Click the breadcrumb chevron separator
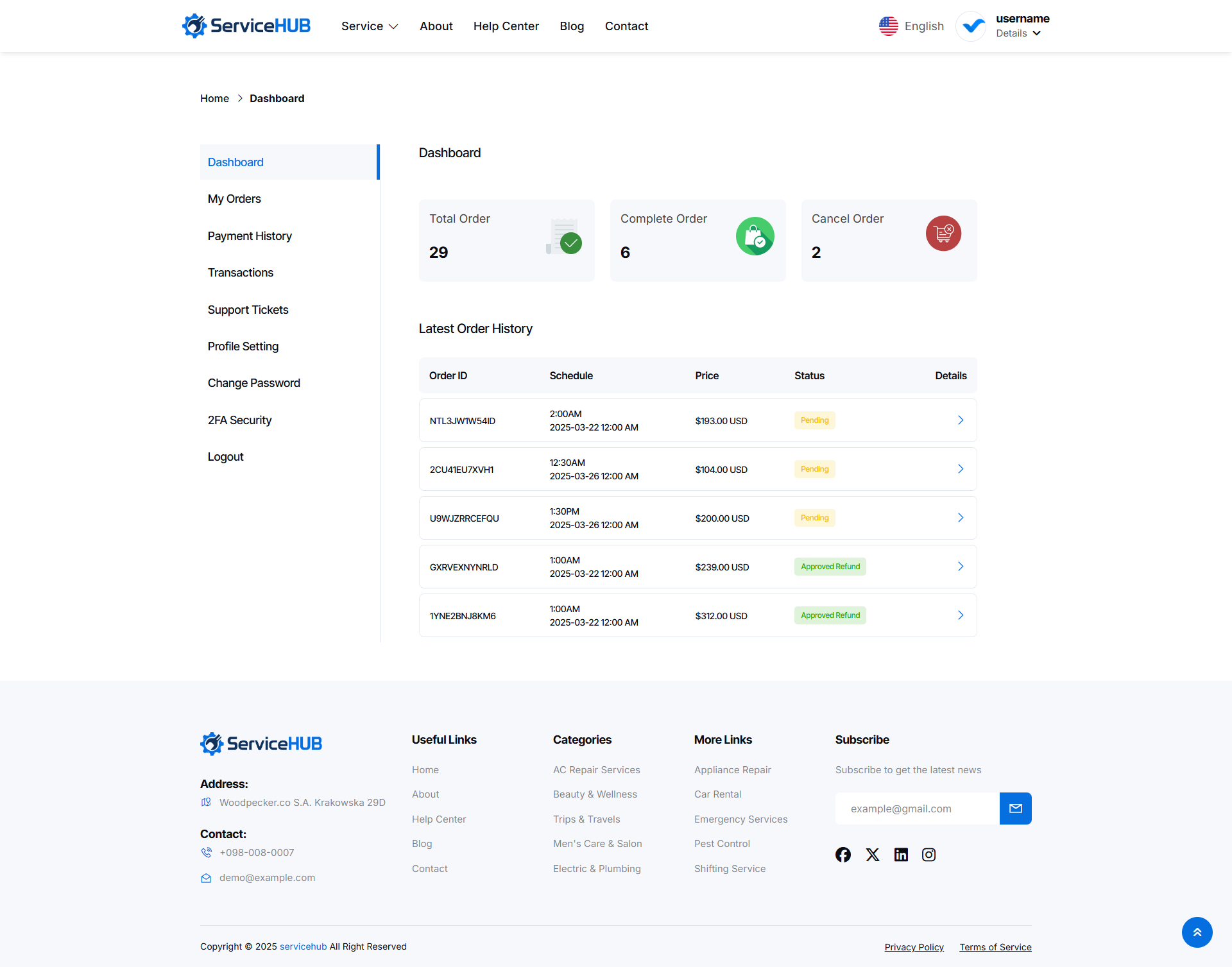Screen dimensions: 1232x967 (240, 98)
